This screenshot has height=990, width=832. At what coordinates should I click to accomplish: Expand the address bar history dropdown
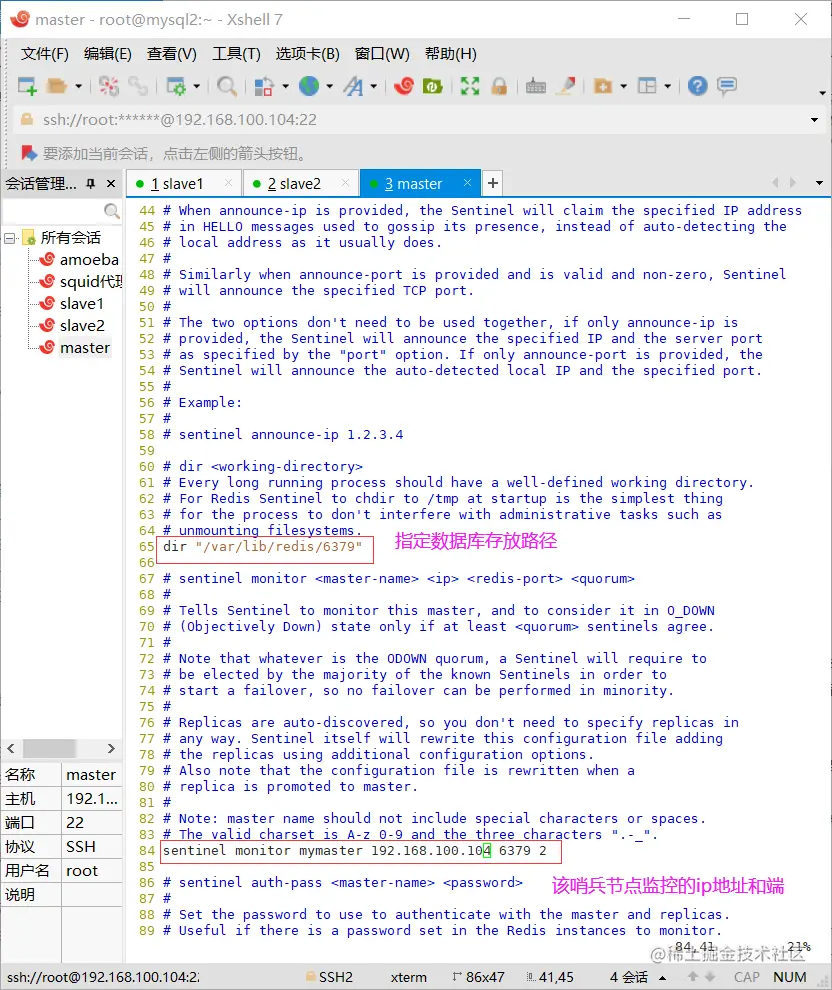click(x=814, y=120)
